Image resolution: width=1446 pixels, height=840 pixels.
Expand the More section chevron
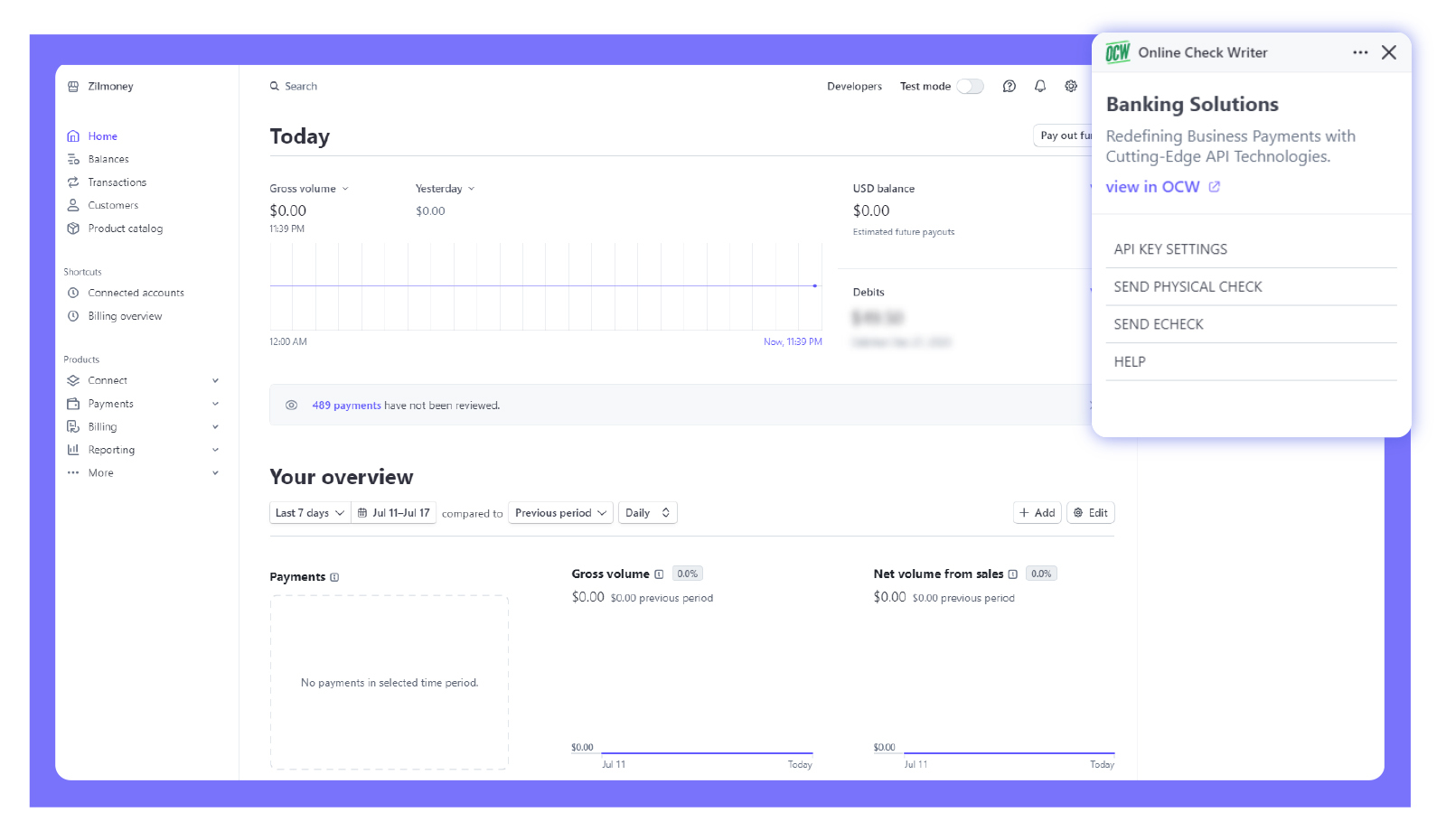215,473
